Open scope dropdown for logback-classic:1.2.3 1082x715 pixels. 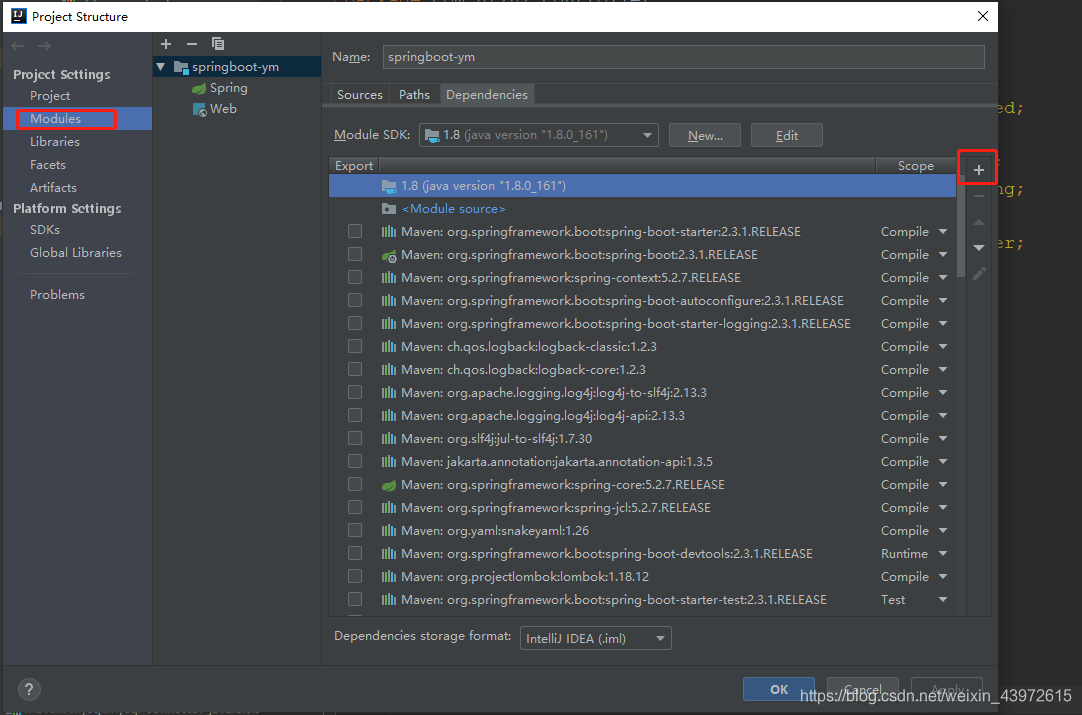coord(943,347)
